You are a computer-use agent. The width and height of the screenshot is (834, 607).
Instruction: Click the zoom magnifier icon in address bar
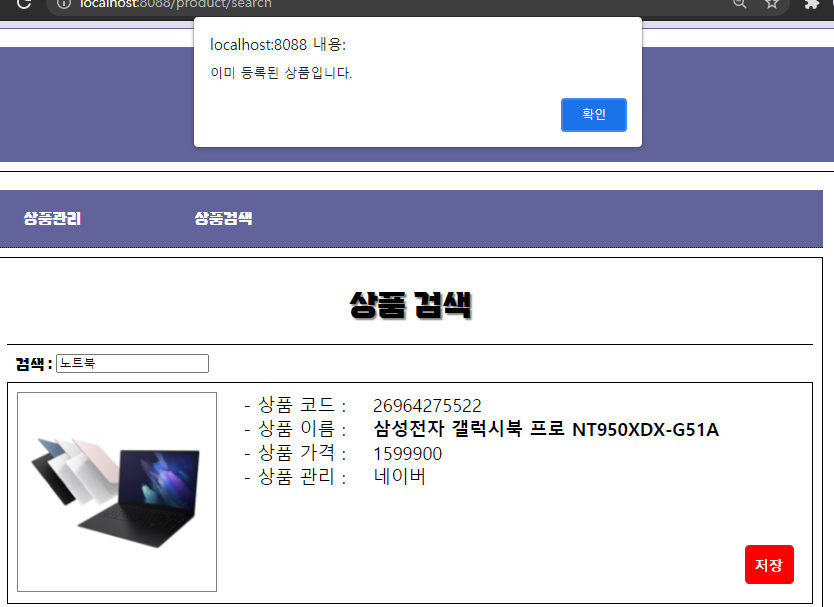739,3
